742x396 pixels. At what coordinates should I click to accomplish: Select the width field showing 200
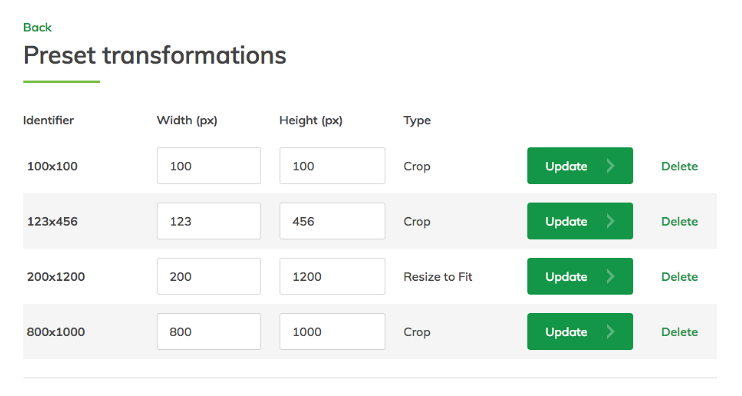tap(209, 276)
